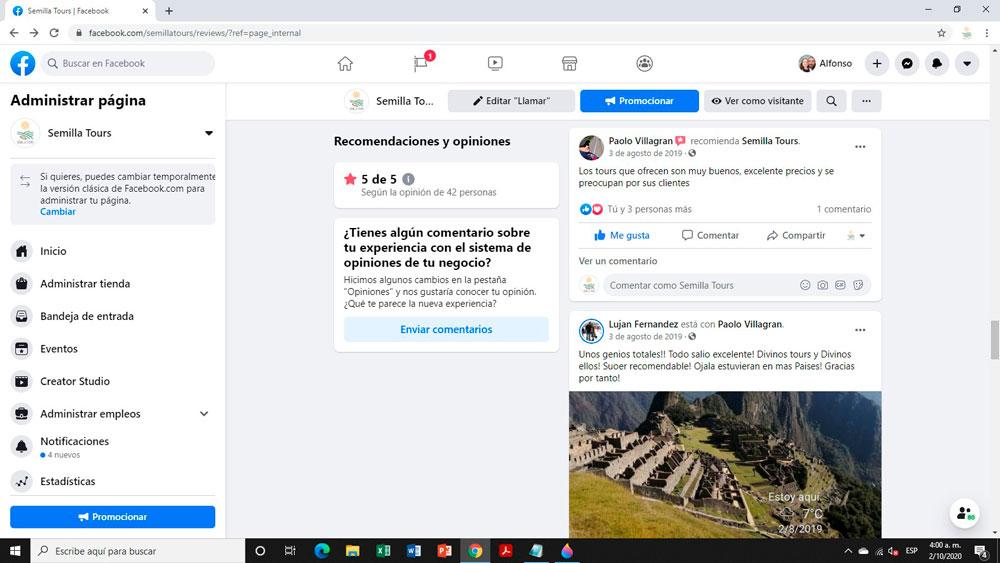
Task: Open options menu on Lujan's post
Action: [x=860, y=330]
